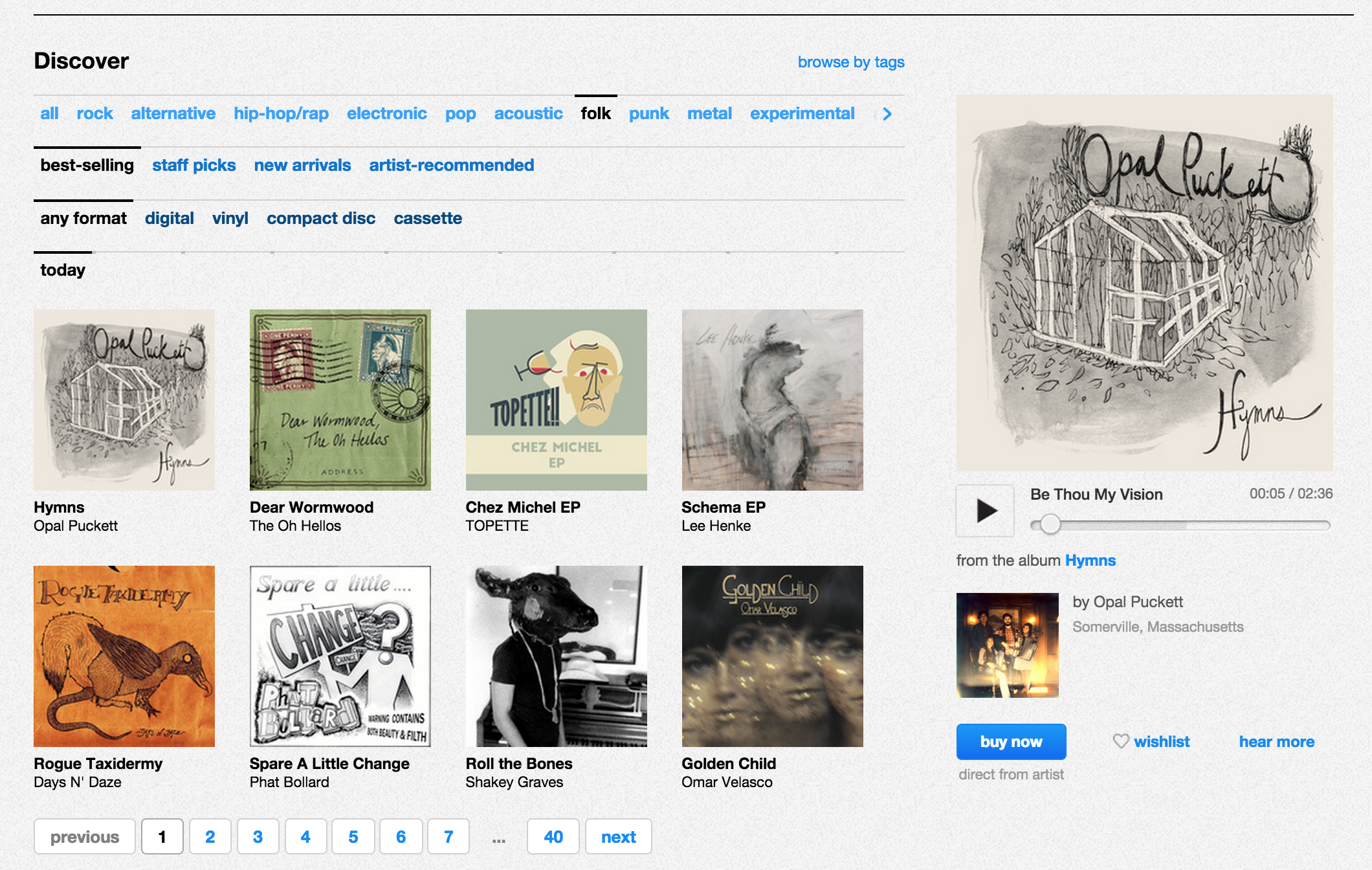Select the Rogue Taxidermy album cover
Viewport: 1372px width, 870px height.
coord(124,656)
